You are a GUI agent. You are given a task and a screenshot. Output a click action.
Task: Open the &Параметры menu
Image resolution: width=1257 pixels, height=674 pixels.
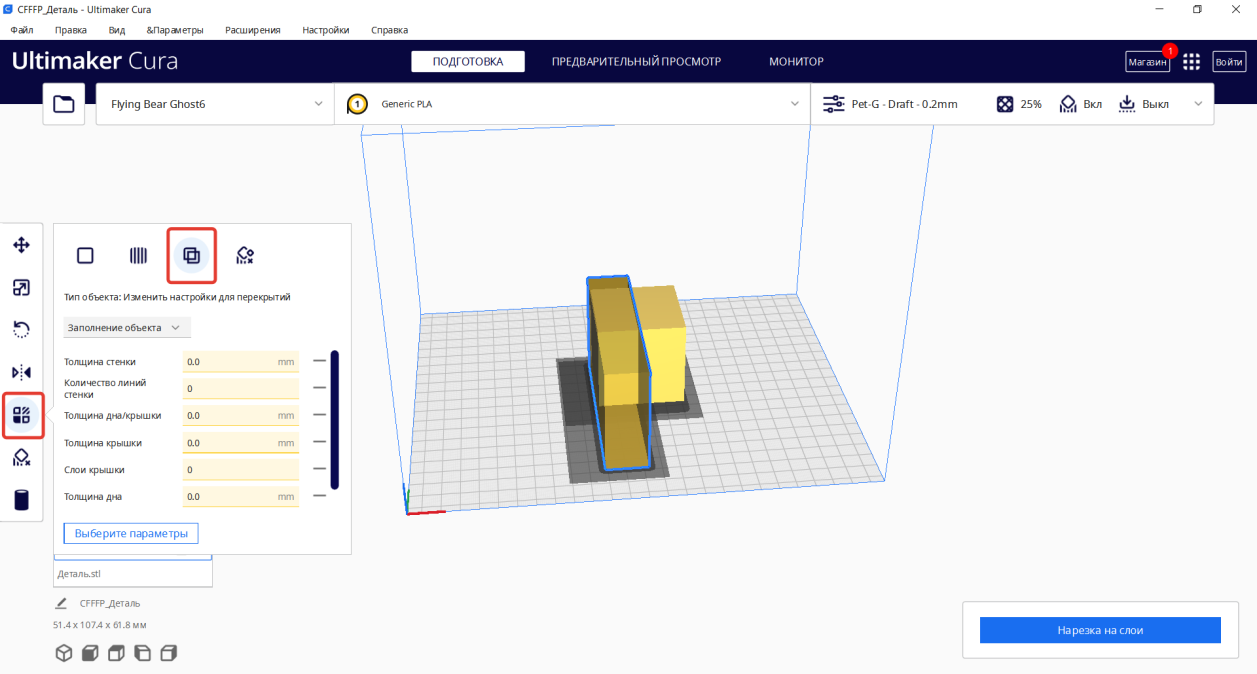pos(175,30)
